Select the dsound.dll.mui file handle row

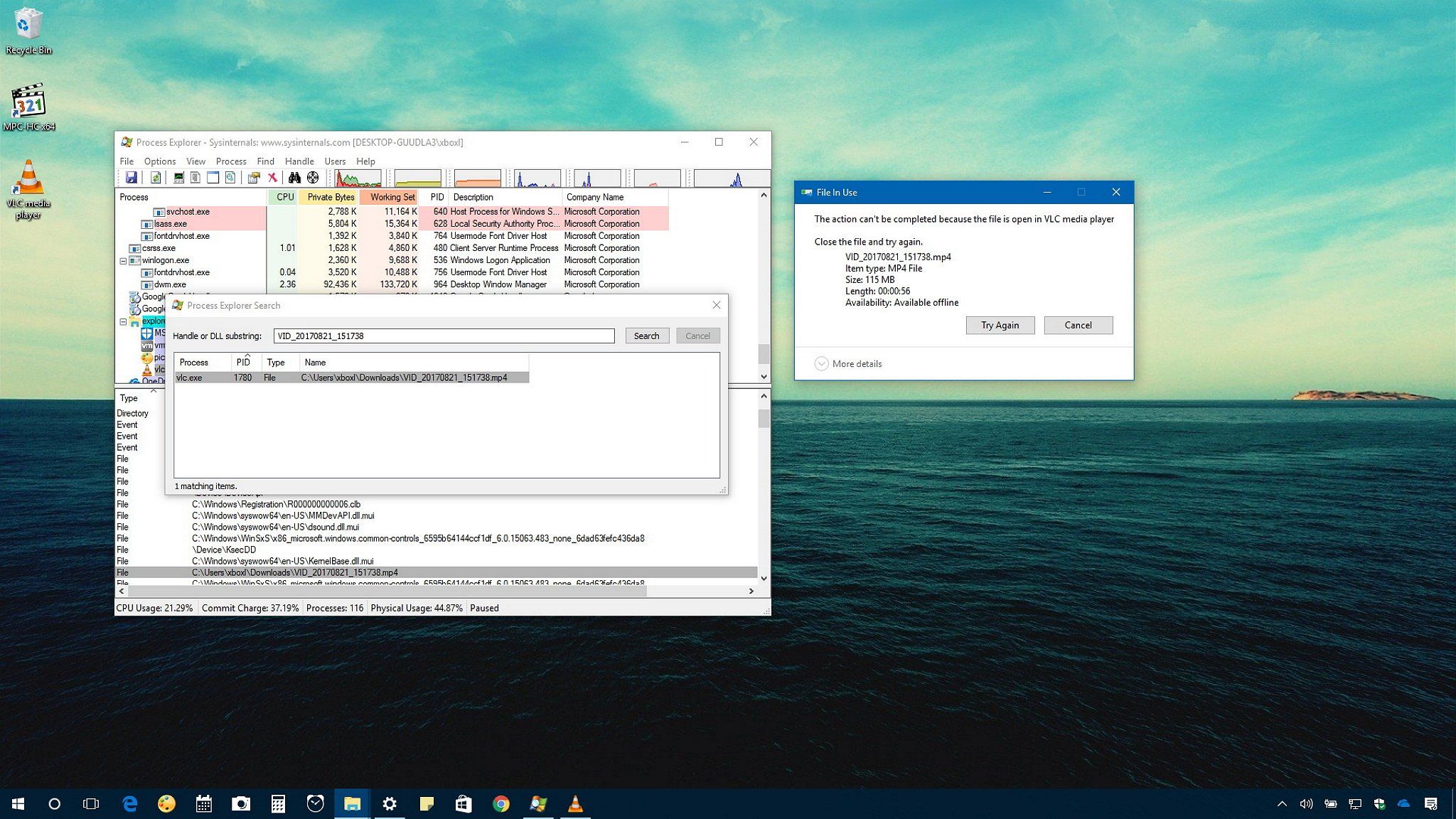(437, 527)
